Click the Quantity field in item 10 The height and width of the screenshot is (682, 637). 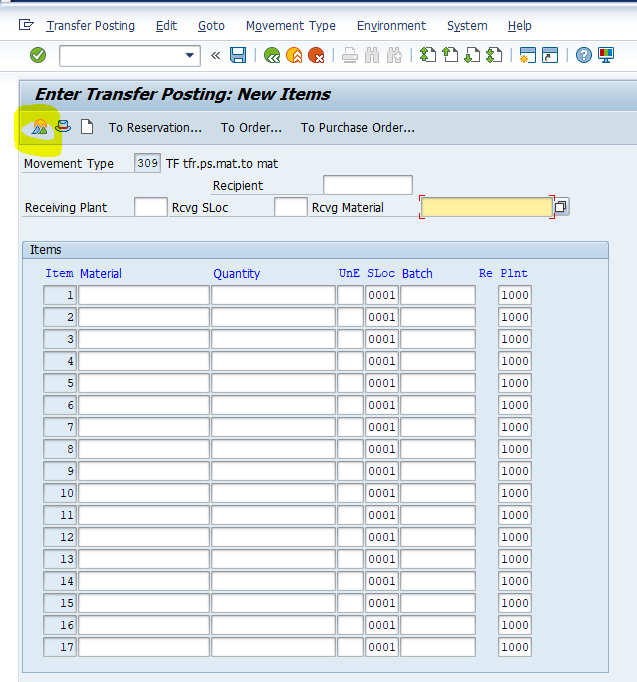[273, 493]
